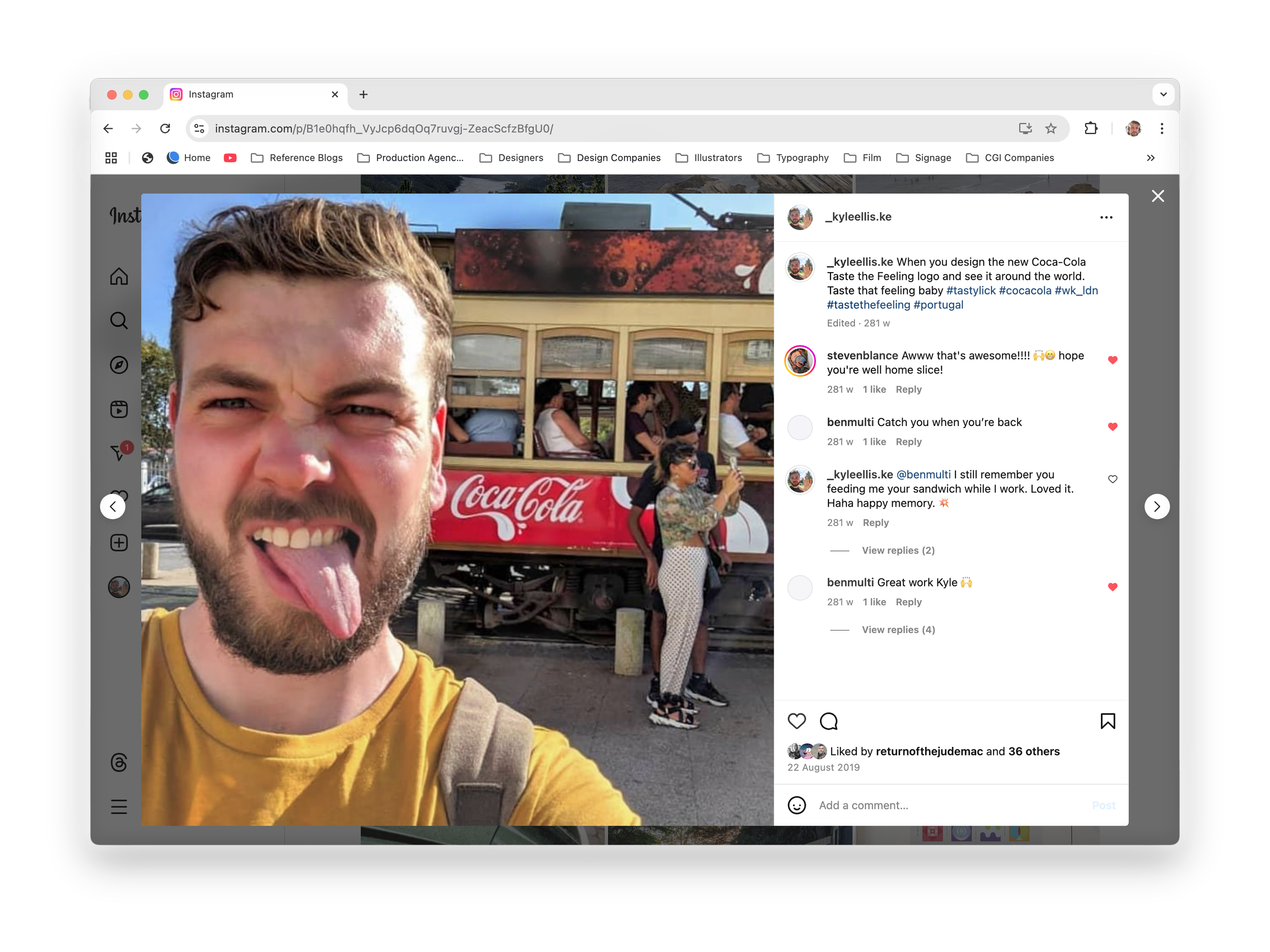Open the Typography bookmarks folder

(793, 158)
